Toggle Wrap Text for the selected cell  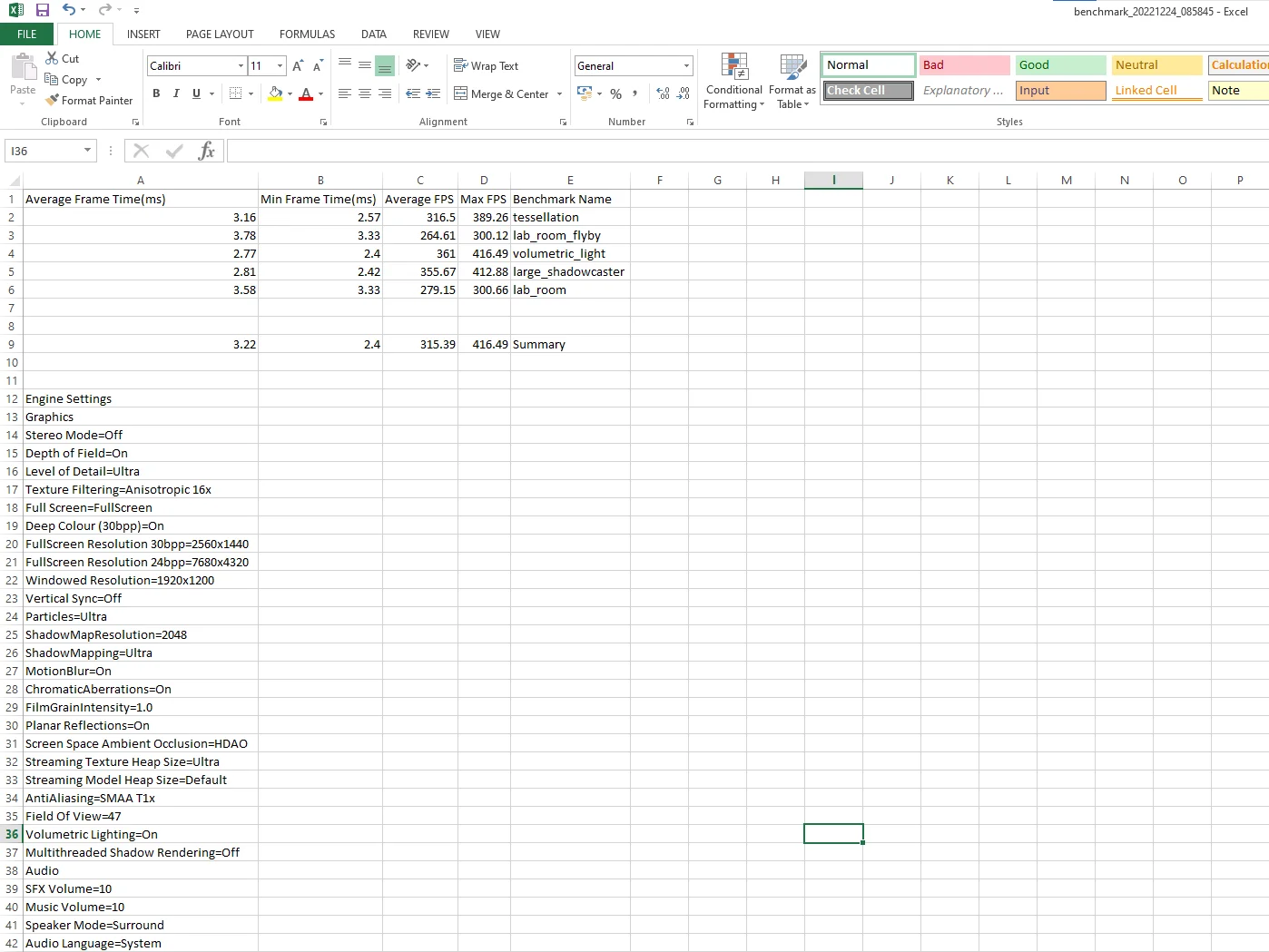click(x=487, y=65)
